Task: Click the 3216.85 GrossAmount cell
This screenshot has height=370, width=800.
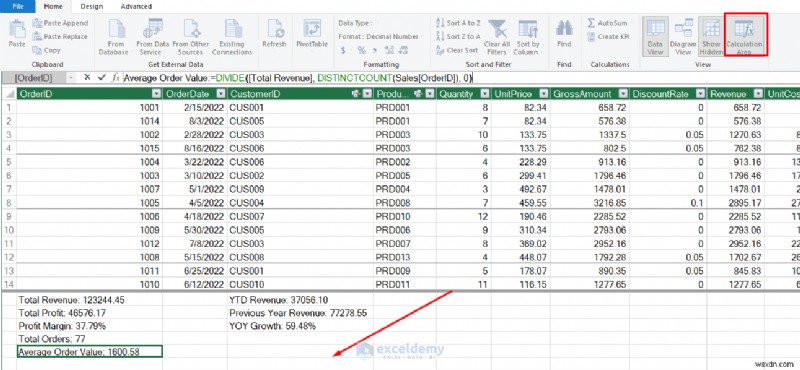Action: pos(589,203)
